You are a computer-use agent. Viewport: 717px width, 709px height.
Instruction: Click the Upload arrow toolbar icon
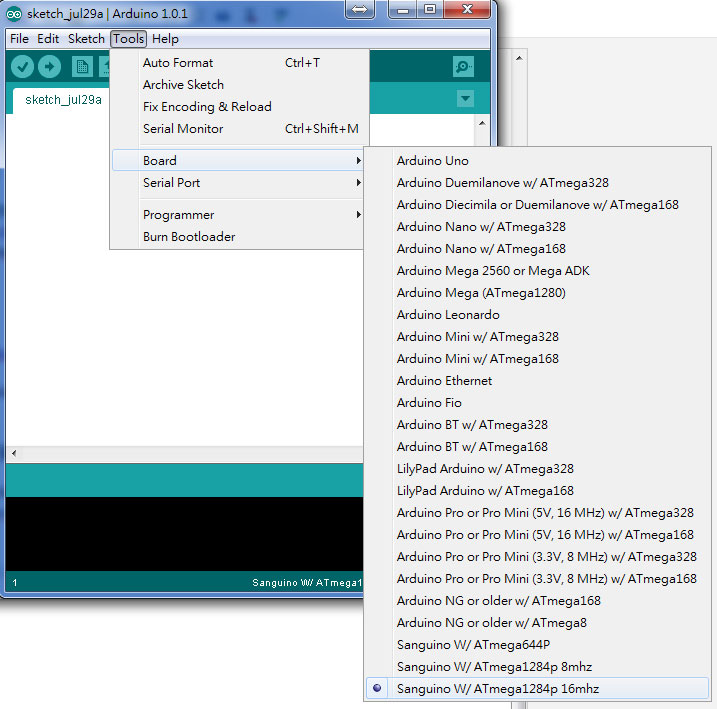click(x=49, y=67)
